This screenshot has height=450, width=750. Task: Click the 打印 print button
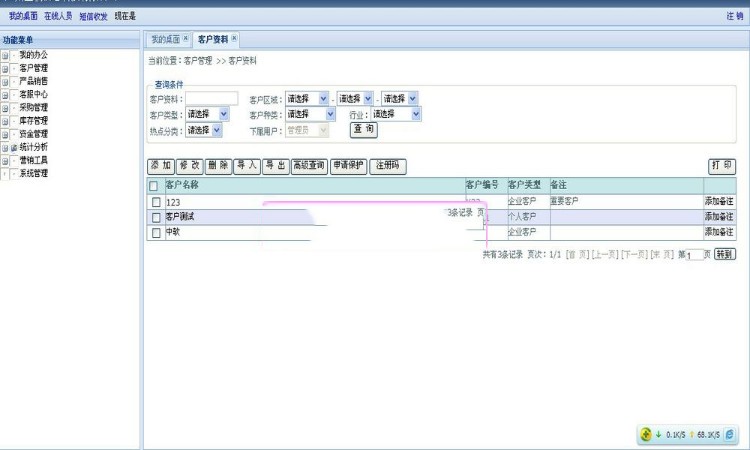click(722, 166)
